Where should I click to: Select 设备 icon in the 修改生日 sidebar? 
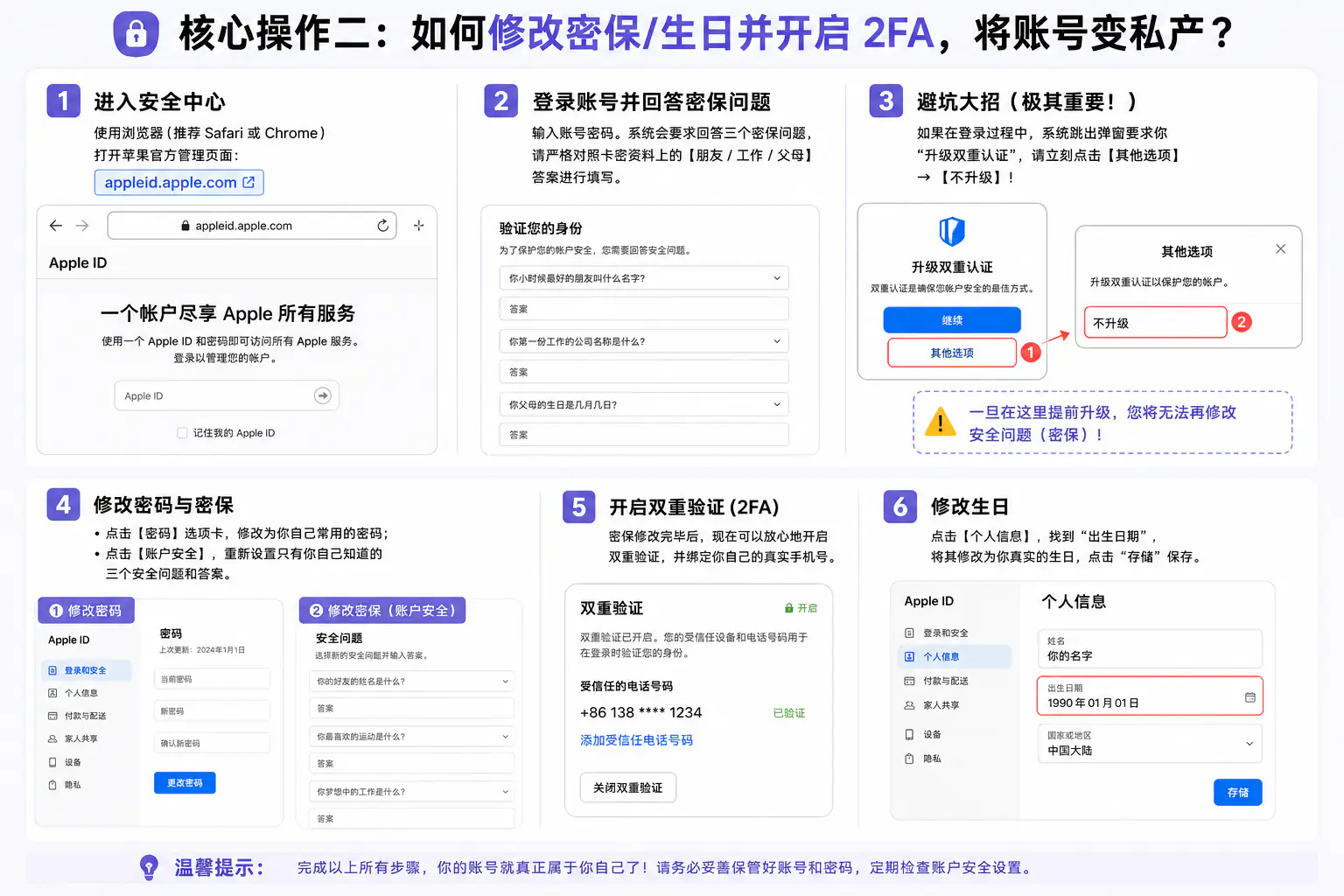(x=909, y=735)
